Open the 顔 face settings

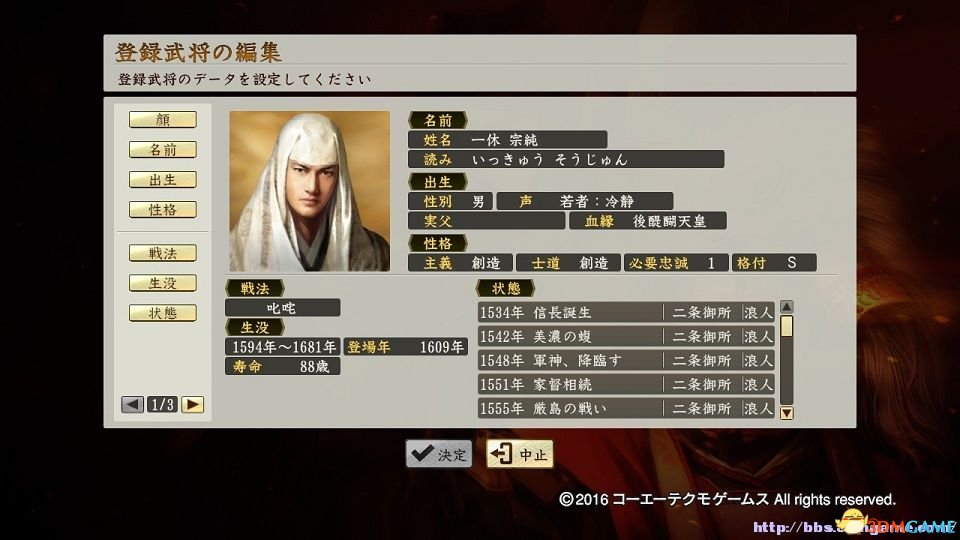tap(163, 119)
